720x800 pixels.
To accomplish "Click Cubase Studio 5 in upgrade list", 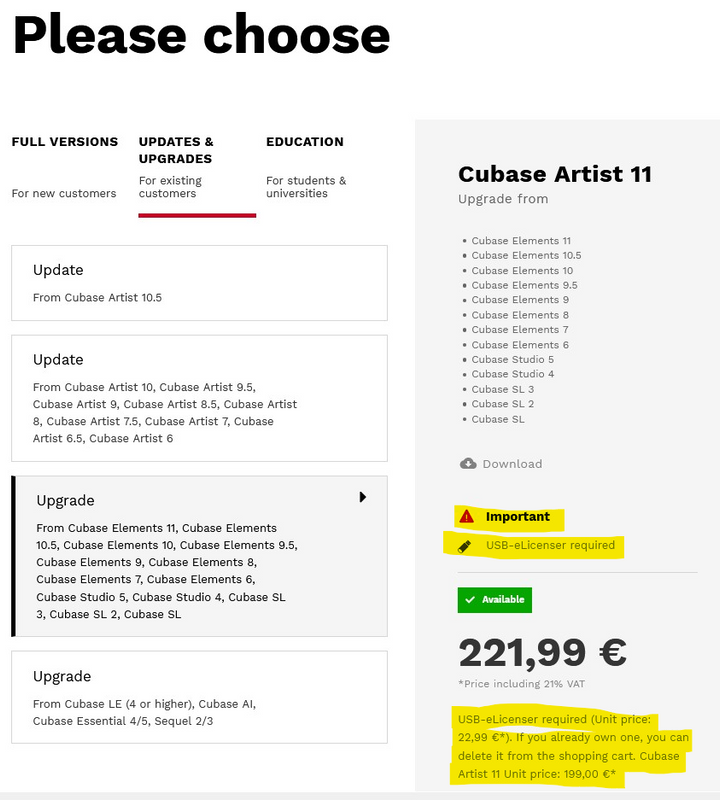I will (x=513, y=359).
